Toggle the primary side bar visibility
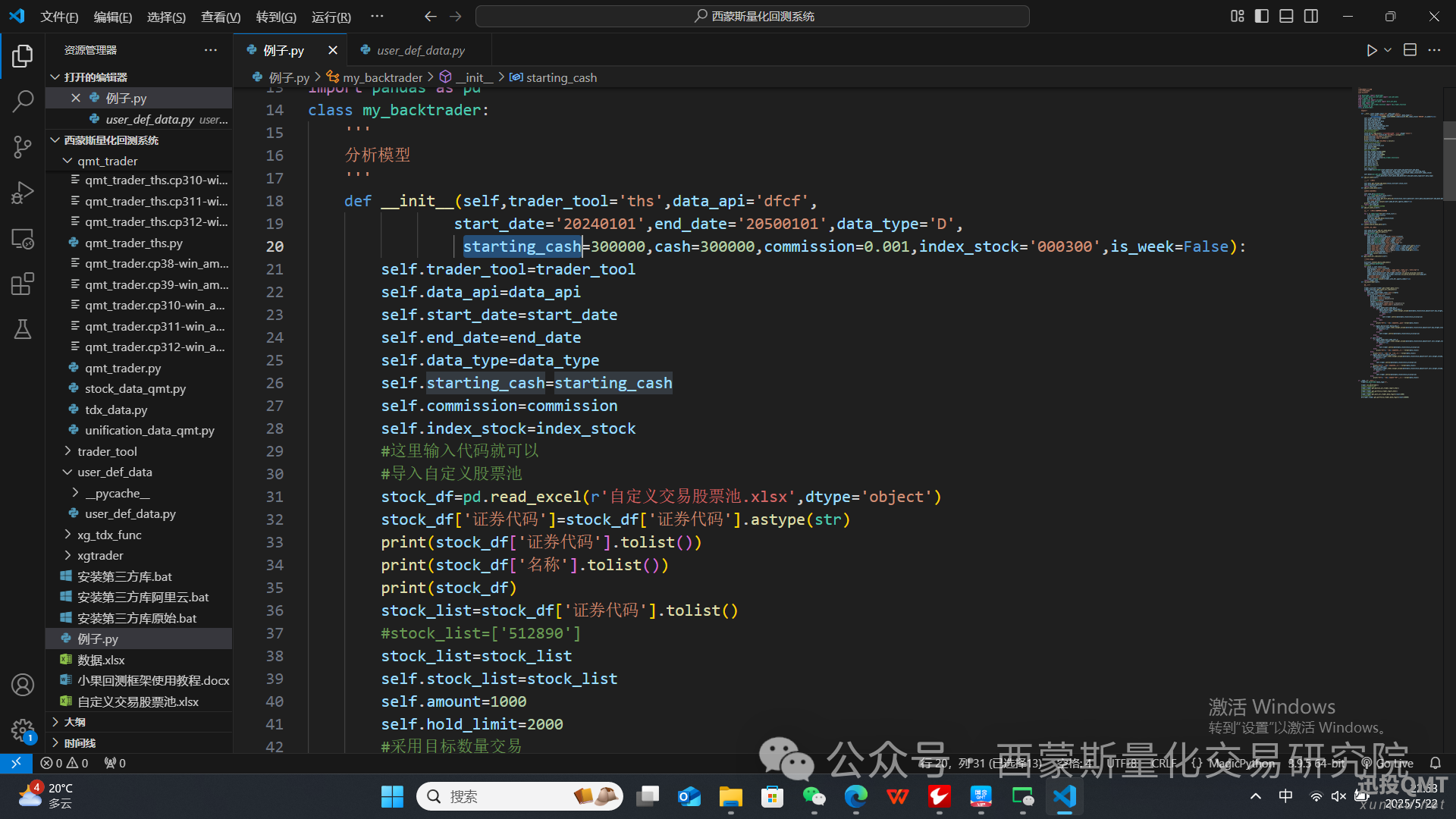Viewport: 1456px width, 819px height. point(1262,16)
